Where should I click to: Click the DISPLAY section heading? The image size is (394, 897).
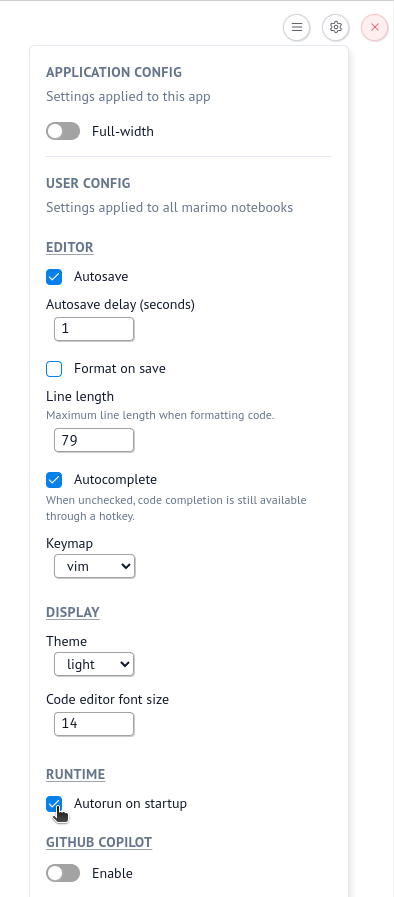coord(73,612)
